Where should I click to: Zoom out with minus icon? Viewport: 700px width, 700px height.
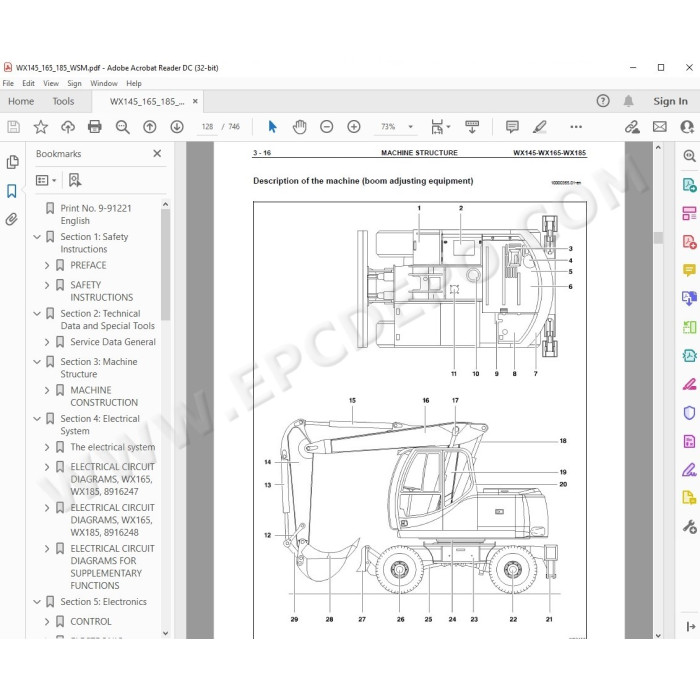click(327, 127)
